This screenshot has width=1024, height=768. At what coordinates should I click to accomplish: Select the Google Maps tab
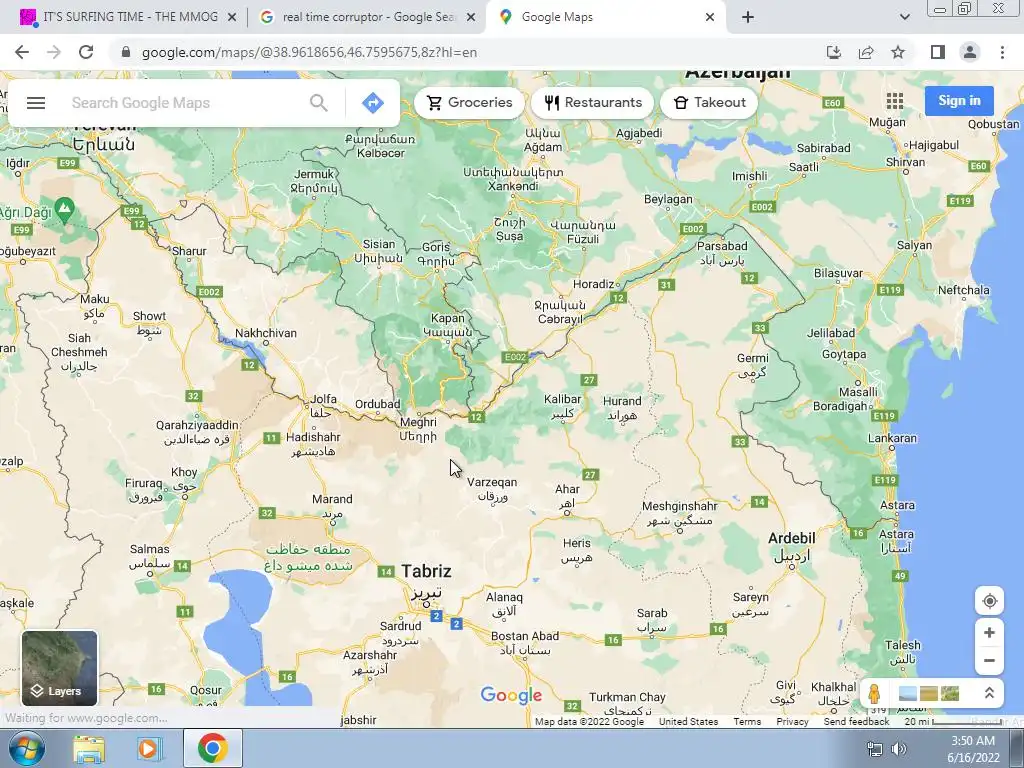[604, 17]
